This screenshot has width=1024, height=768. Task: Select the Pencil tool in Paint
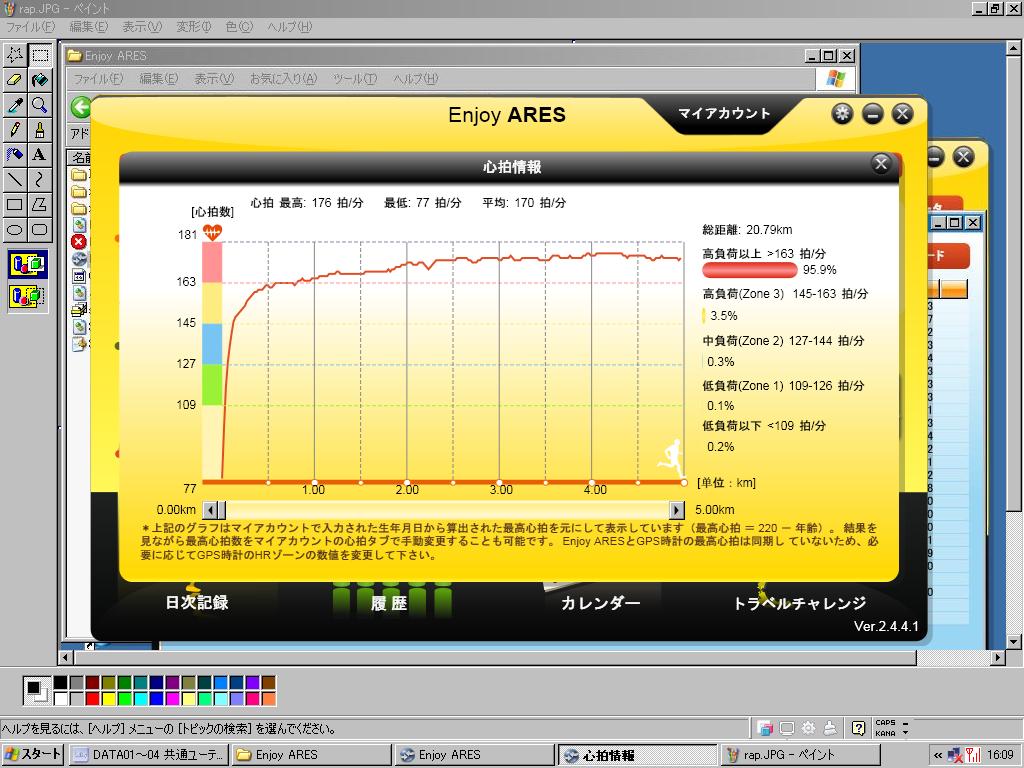pyautogui.click(x=15, y=129)
